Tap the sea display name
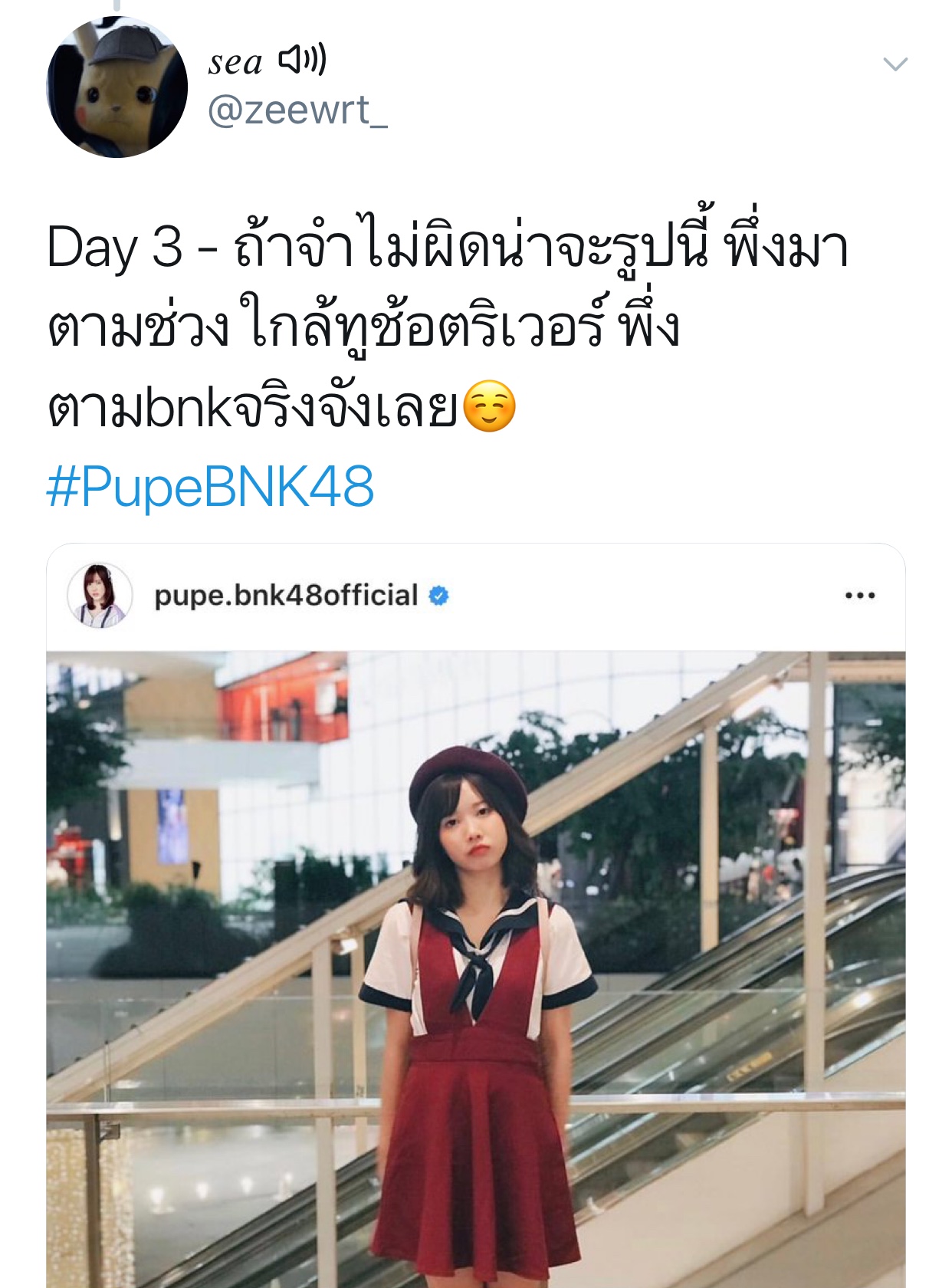This screenshot has width=952, height=1288. click(x=235, y=62)
